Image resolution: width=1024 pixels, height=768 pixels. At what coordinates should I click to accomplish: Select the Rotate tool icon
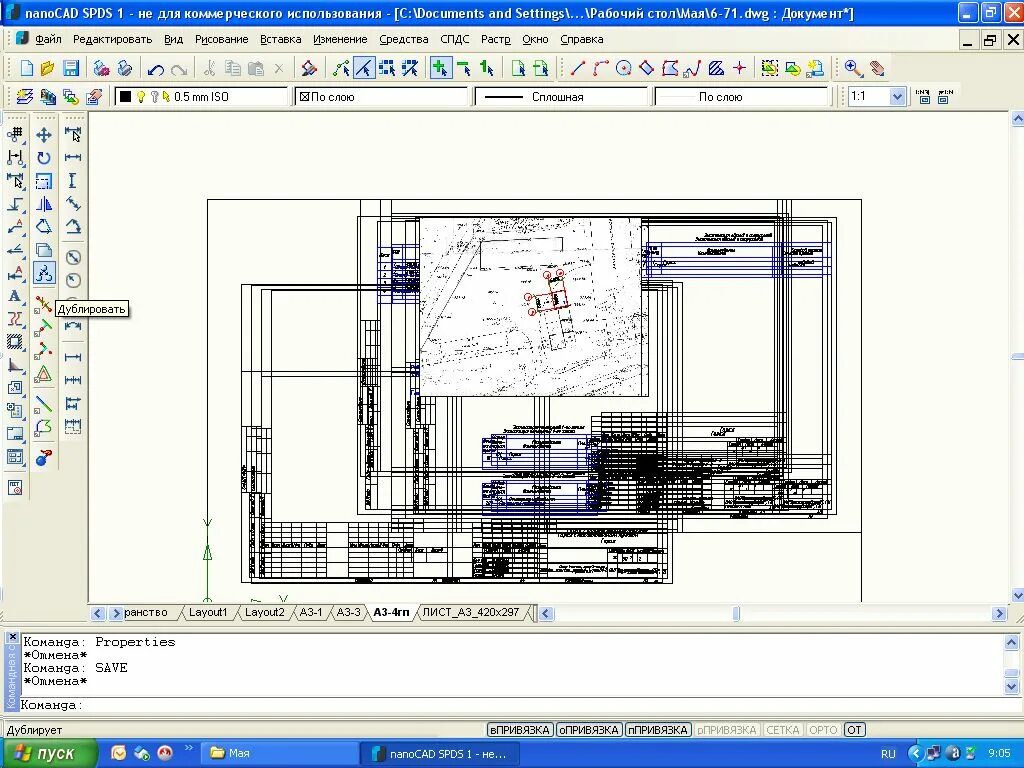click(44, 158)
